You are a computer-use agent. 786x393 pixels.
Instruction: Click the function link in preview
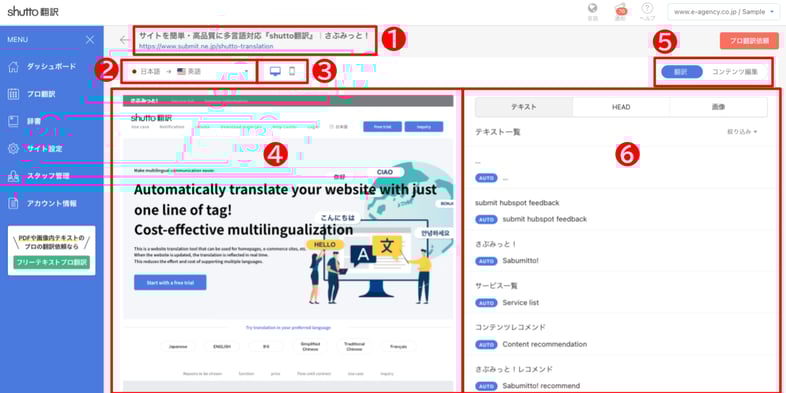[x=247, y=374]
